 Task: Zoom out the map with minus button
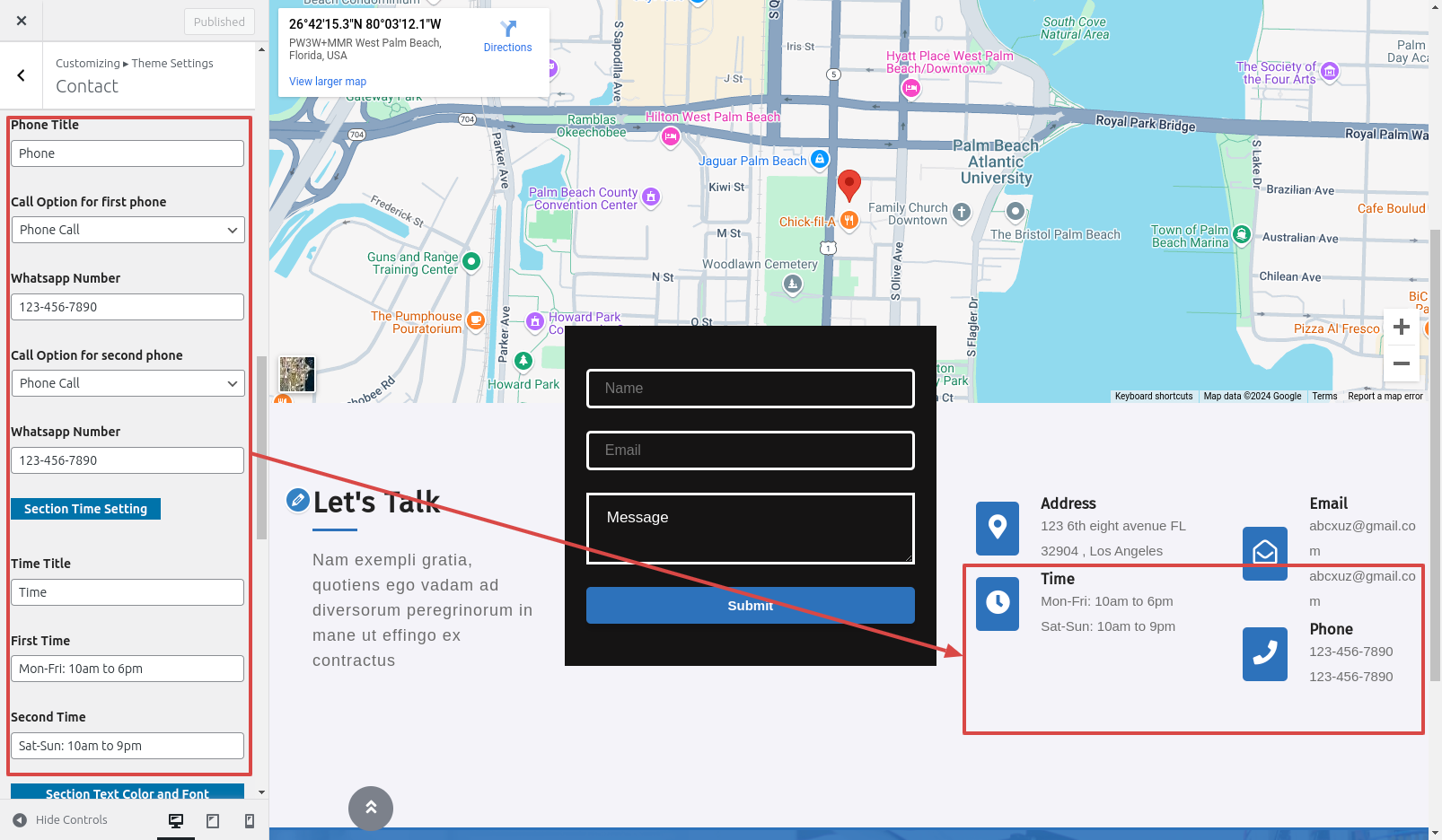(1401, 363)
